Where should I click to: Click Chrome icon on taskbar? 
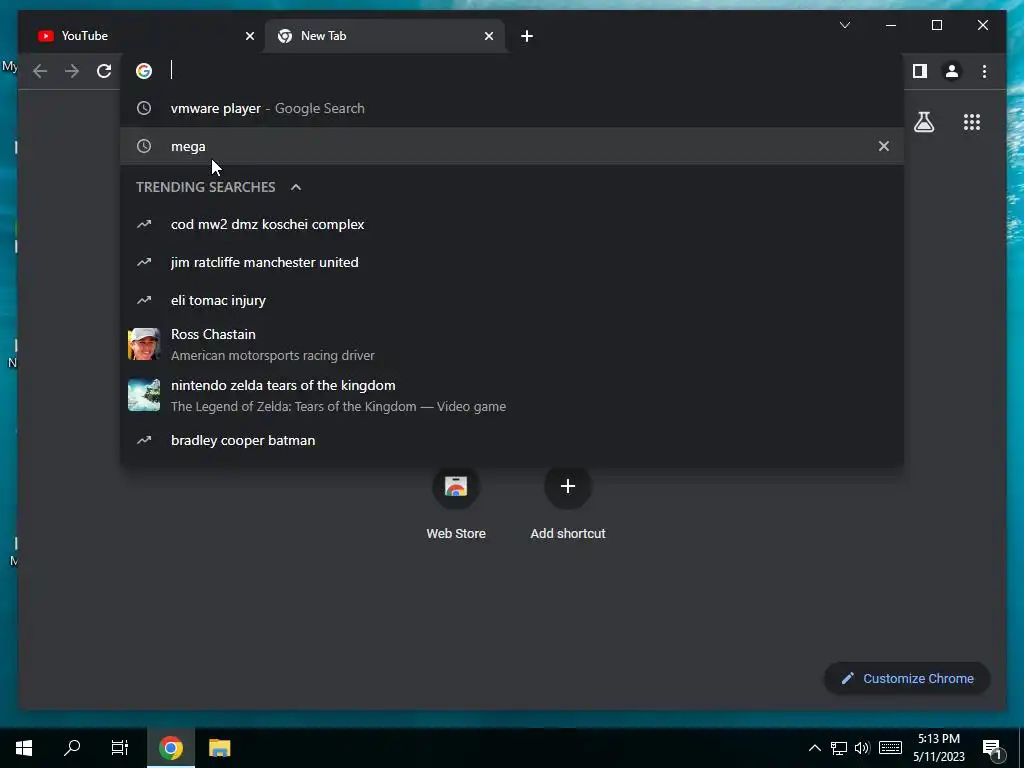coord(170,748)
